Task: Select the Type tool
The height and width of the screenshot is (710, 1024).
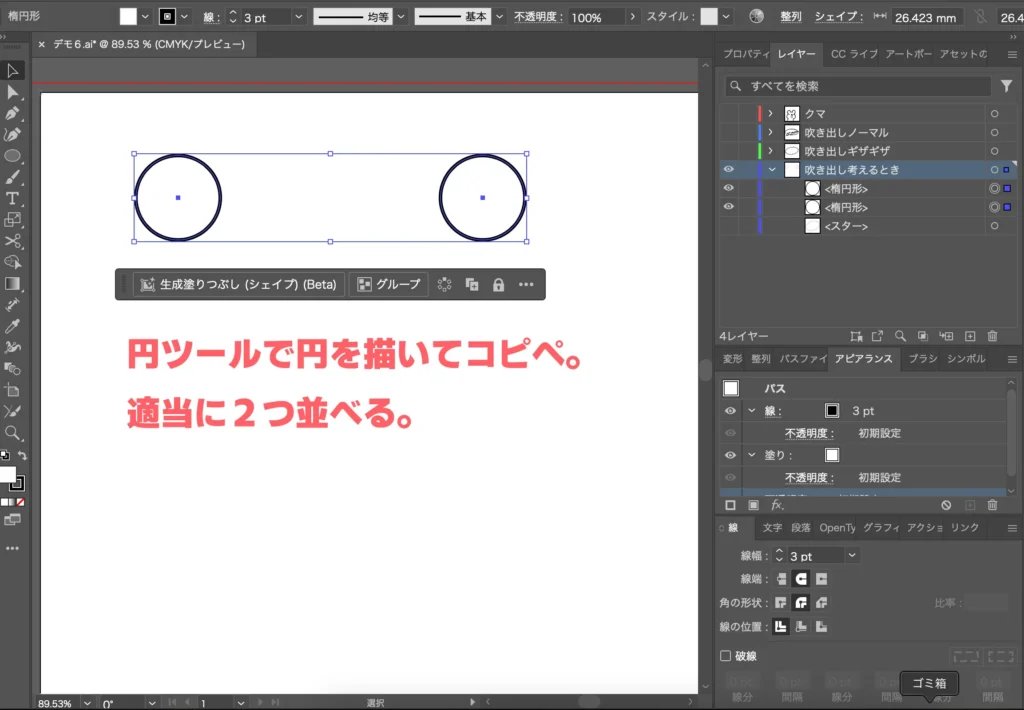Action: [13, 198]
